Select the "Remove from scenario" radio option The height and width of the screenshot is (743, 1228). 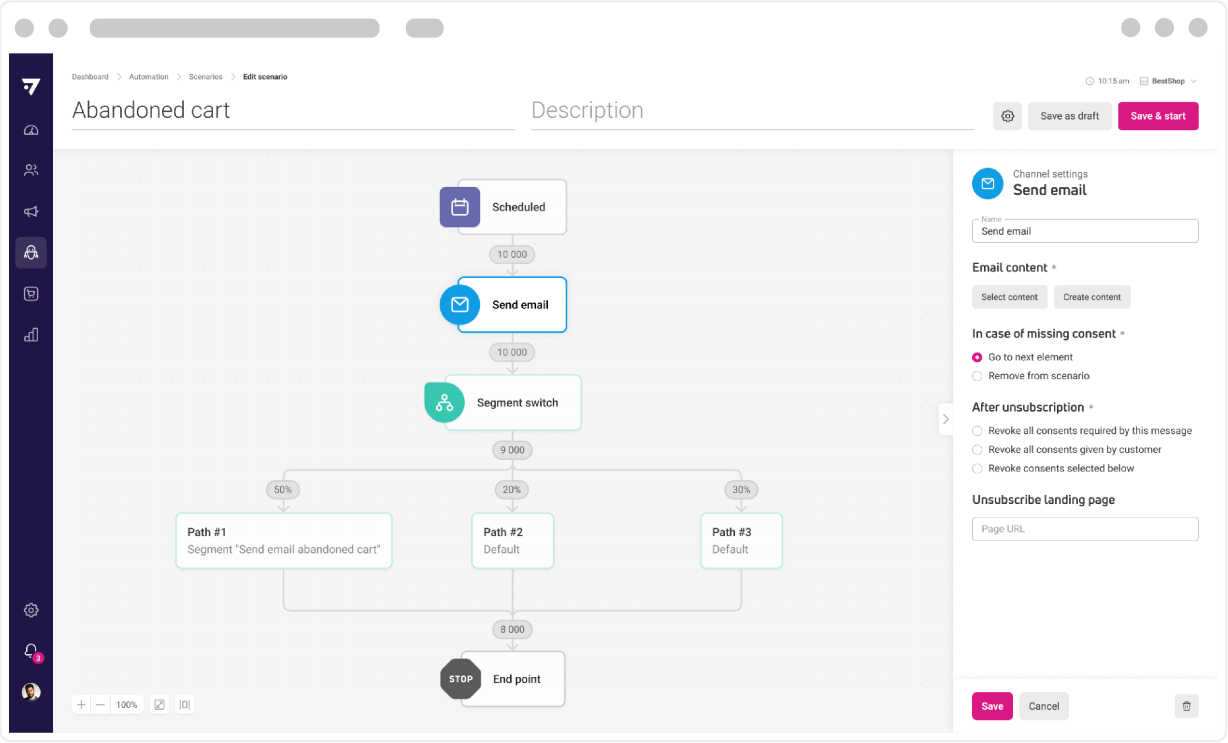click(x=977, y=376)
